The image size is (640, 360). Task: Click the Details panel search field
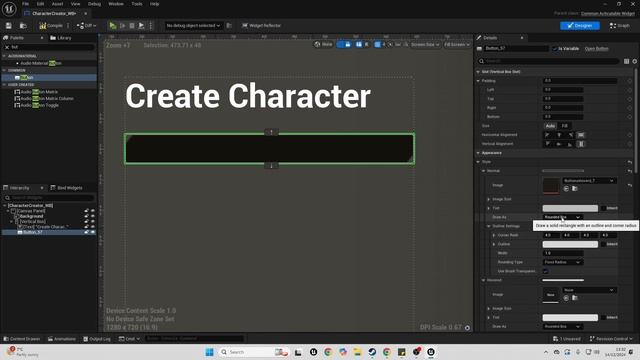(x=548, y=61)
